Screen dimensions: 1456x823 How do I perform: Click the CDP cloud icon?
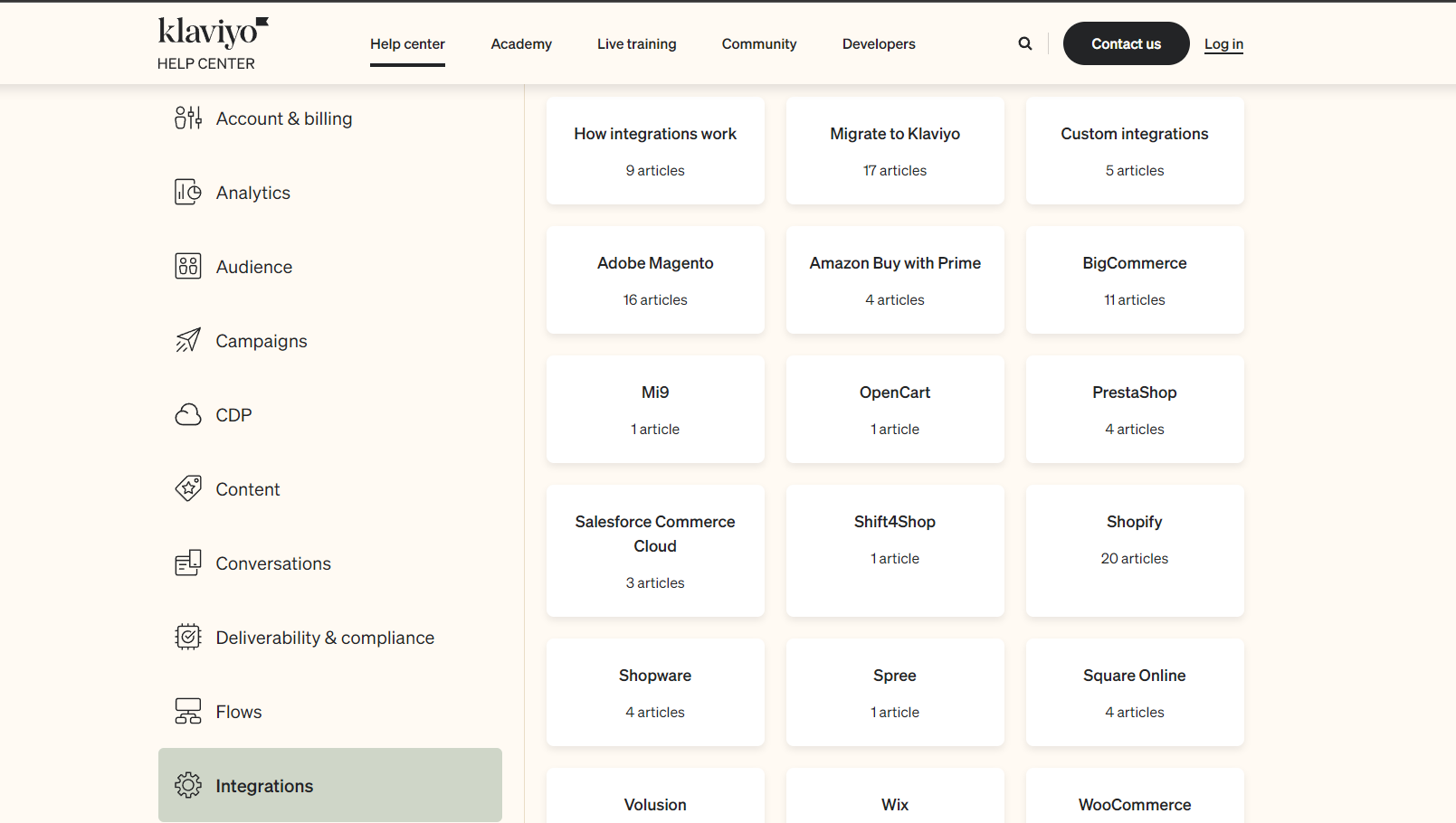pyautogui.click(x=188, y=414)
